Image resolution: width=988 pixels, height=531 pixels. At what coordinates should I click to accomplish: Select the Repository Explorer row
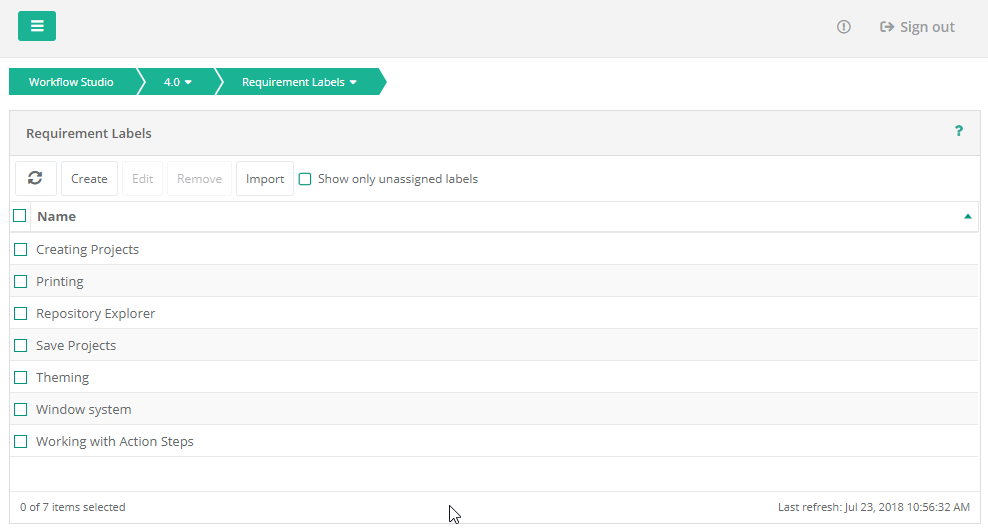tap(96, 313)
